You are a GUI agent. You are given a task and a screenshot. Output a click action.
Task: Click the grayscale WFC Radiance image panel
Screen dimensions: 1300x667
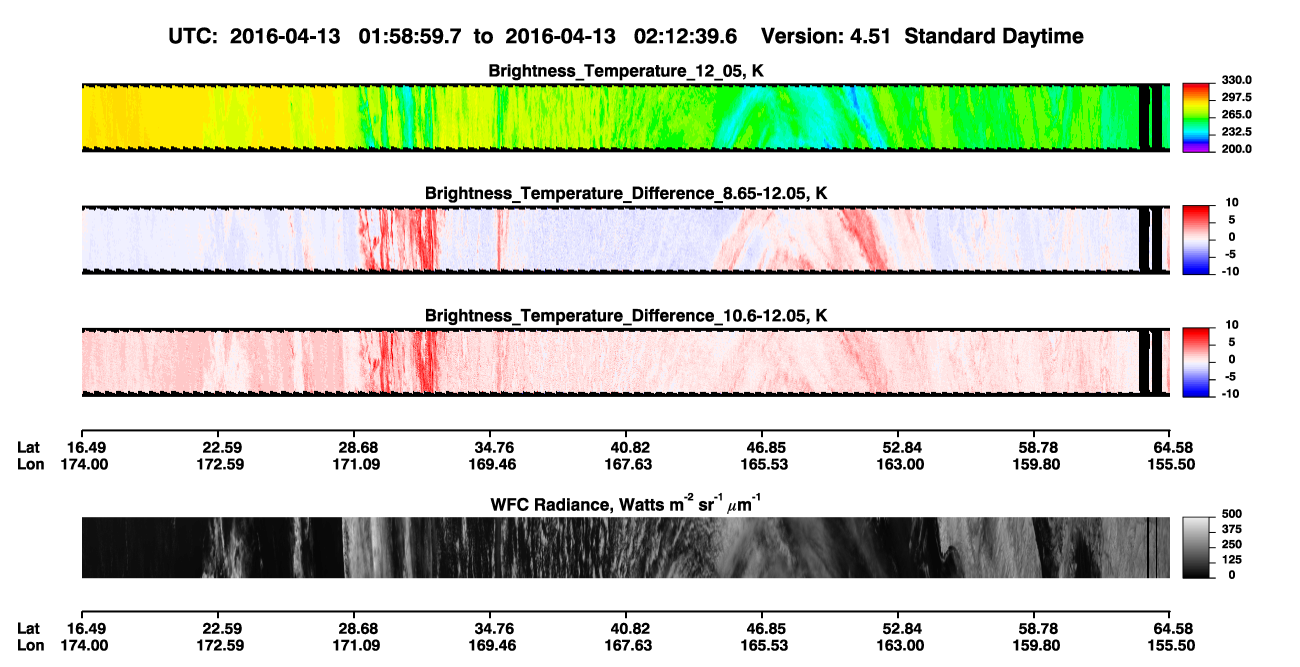[625, 547]
